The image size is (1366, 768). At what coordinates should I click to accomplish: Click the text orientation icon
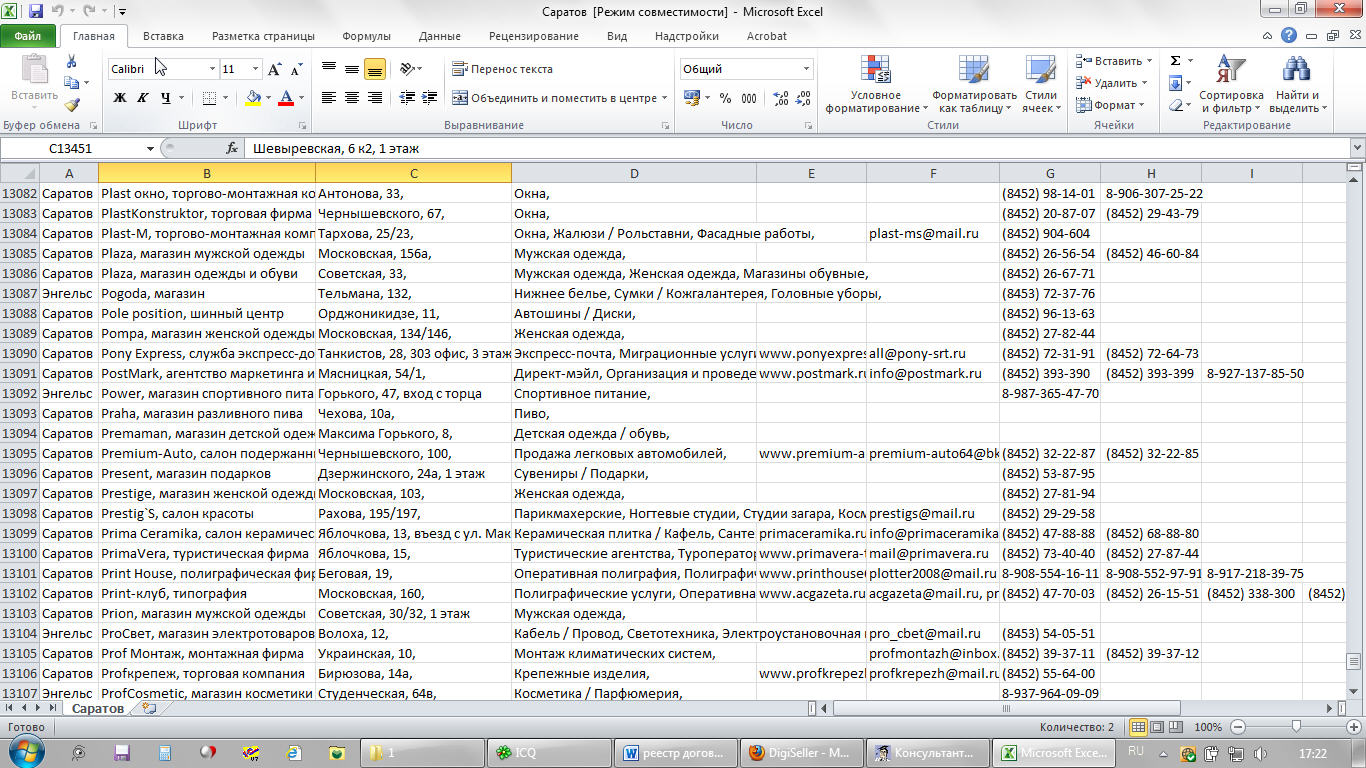click(x=407, y=69)
